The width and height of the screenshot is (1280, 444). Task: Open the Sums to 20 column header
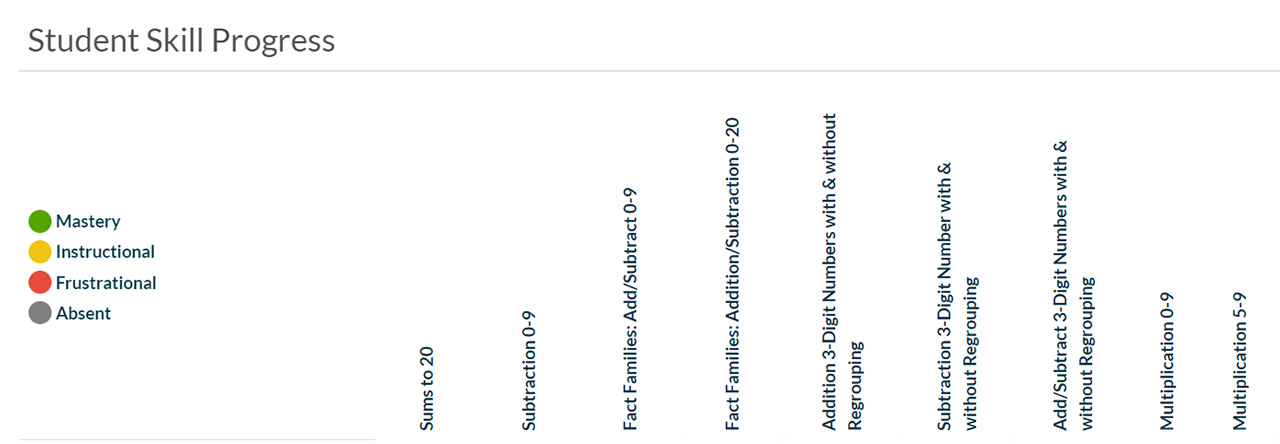428,389
